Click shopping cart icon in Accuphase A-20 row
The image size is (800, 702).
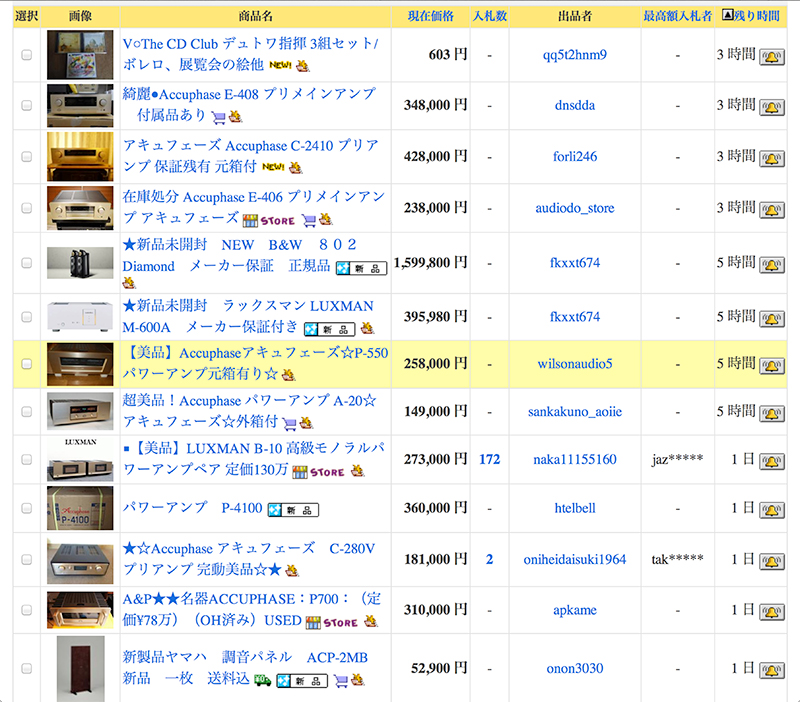point(289,423)
